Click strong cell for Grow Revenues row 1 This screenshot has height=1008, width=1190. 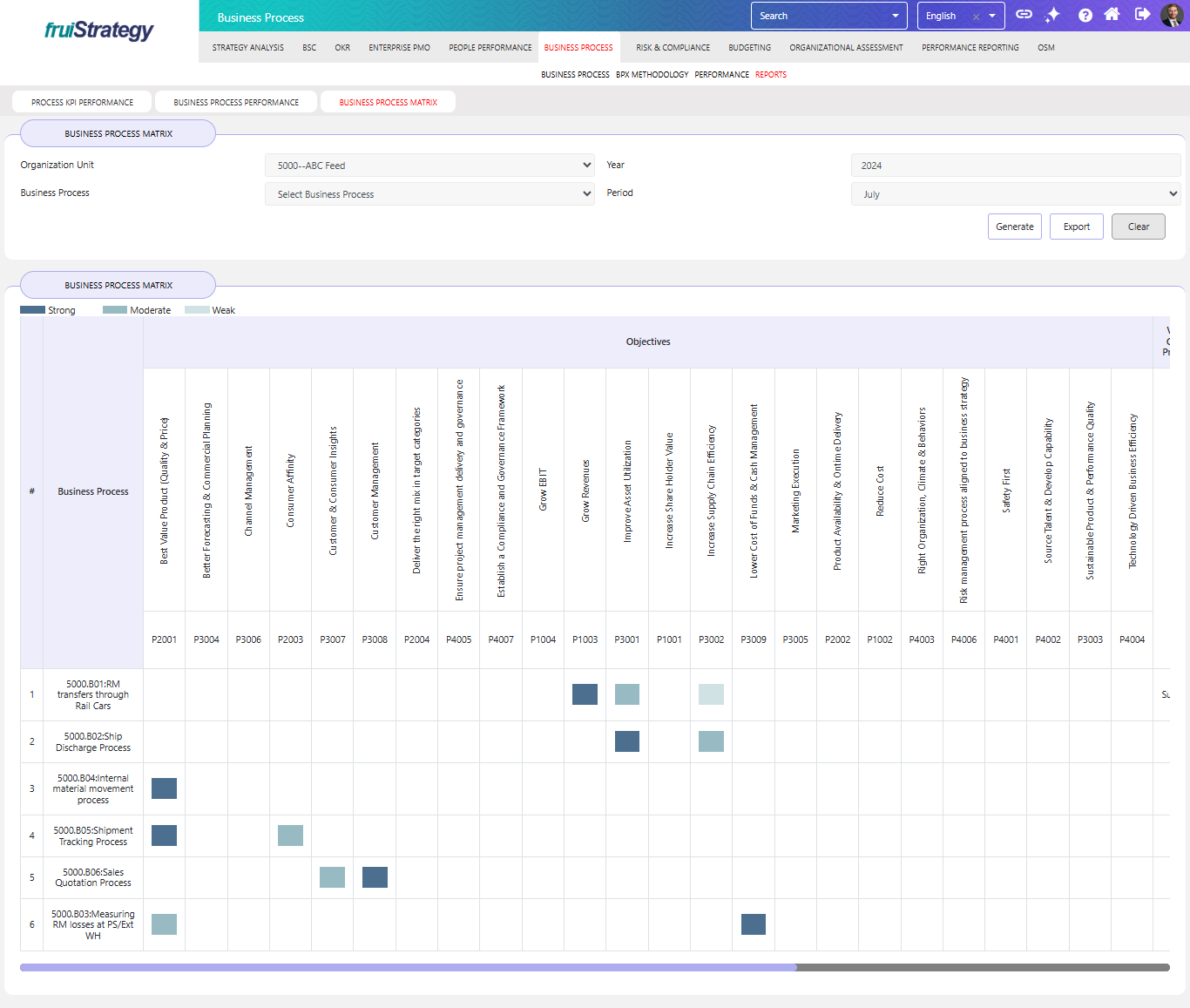pos(585,694)
